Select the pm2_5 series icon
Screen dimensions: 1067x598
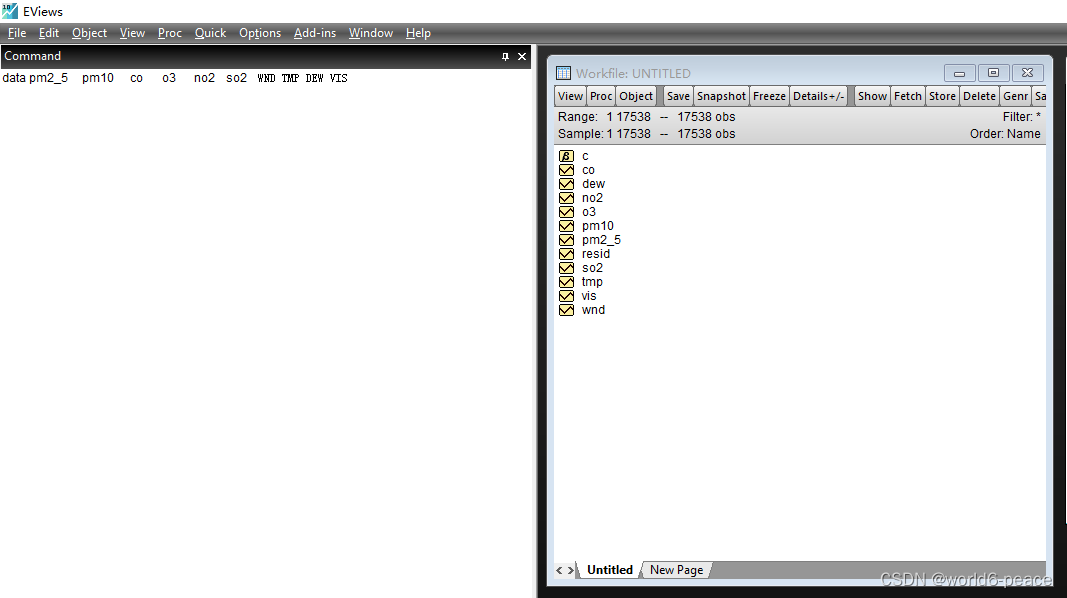coord(566,239)
